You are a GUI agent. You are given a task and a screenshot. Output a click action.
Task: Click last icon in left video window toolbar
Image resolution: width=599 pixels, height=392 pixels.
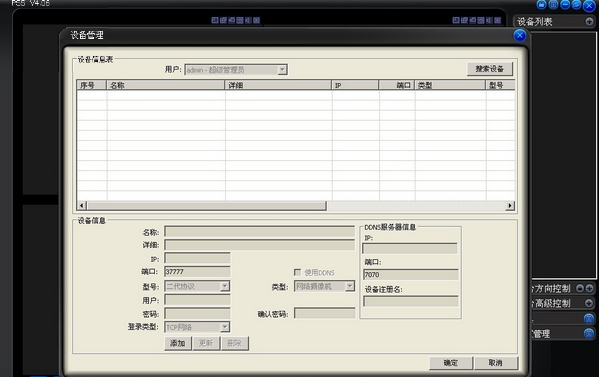257,20
